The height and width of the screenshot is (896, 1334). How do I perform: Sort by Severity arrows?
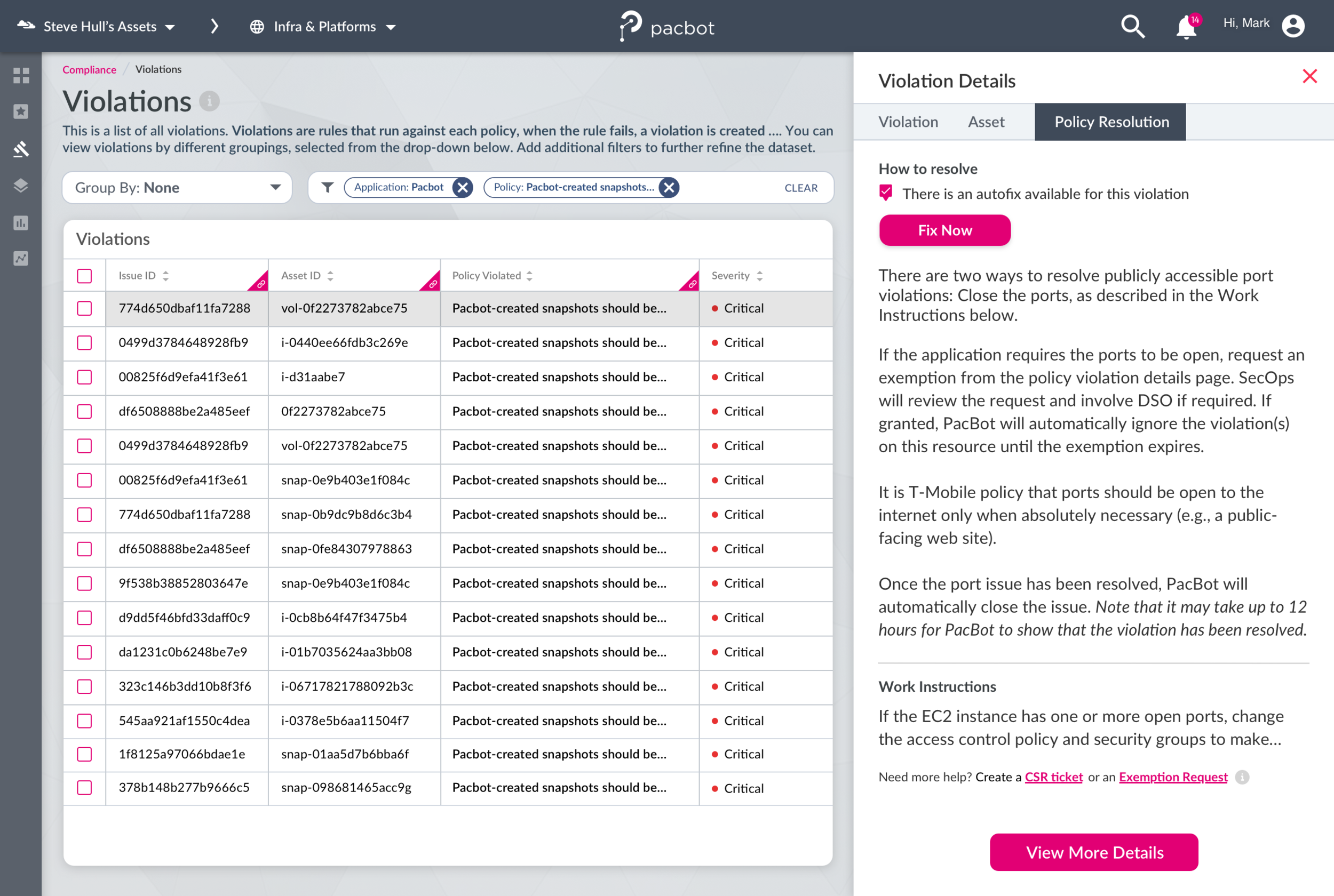coord(760,276)
